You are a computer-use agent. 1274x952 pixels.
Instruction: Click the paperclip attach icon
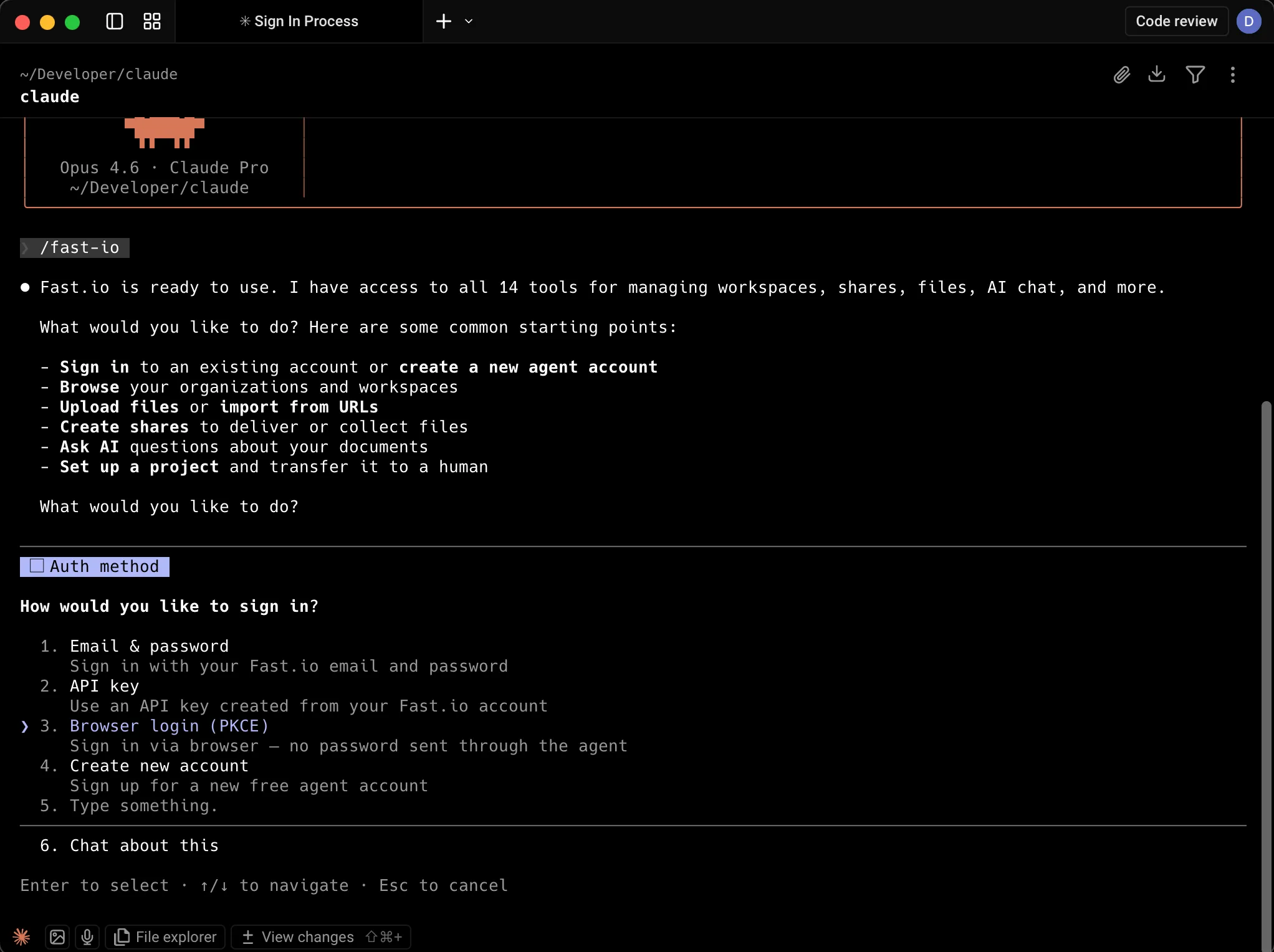(x=1121, y=75)
